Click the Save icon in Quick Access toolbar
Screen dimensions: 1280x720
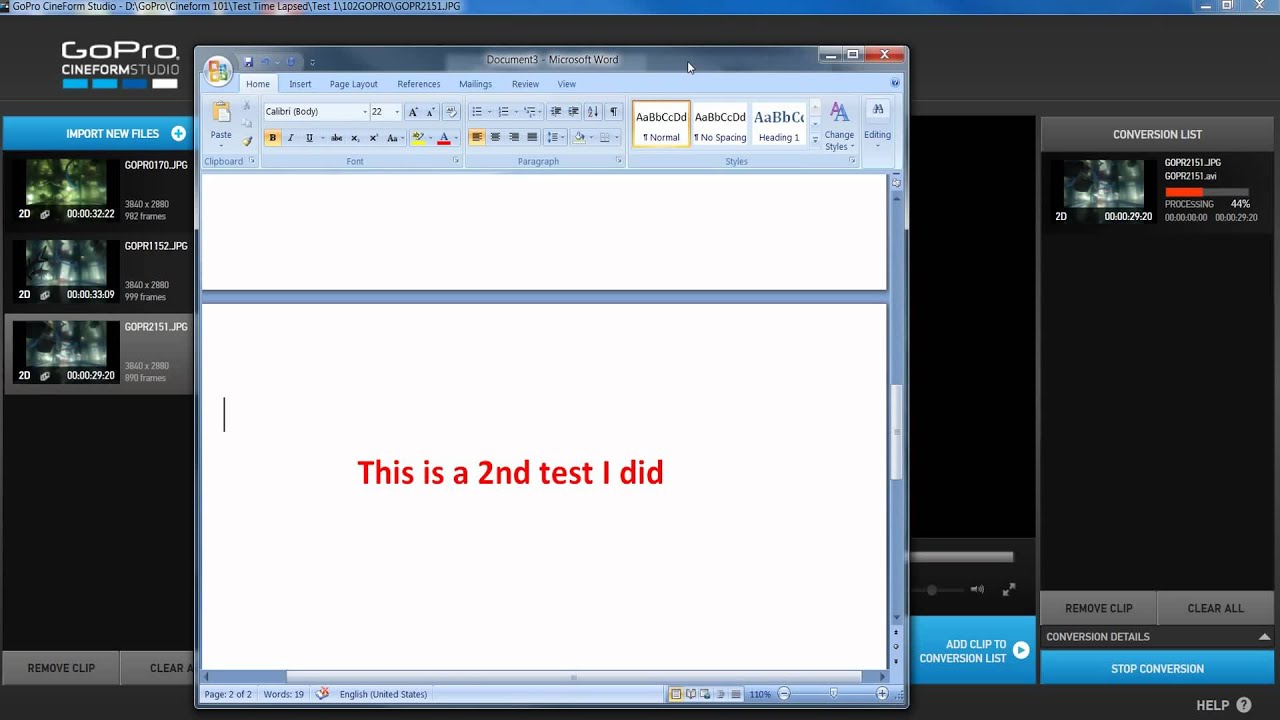coord(249,62)
